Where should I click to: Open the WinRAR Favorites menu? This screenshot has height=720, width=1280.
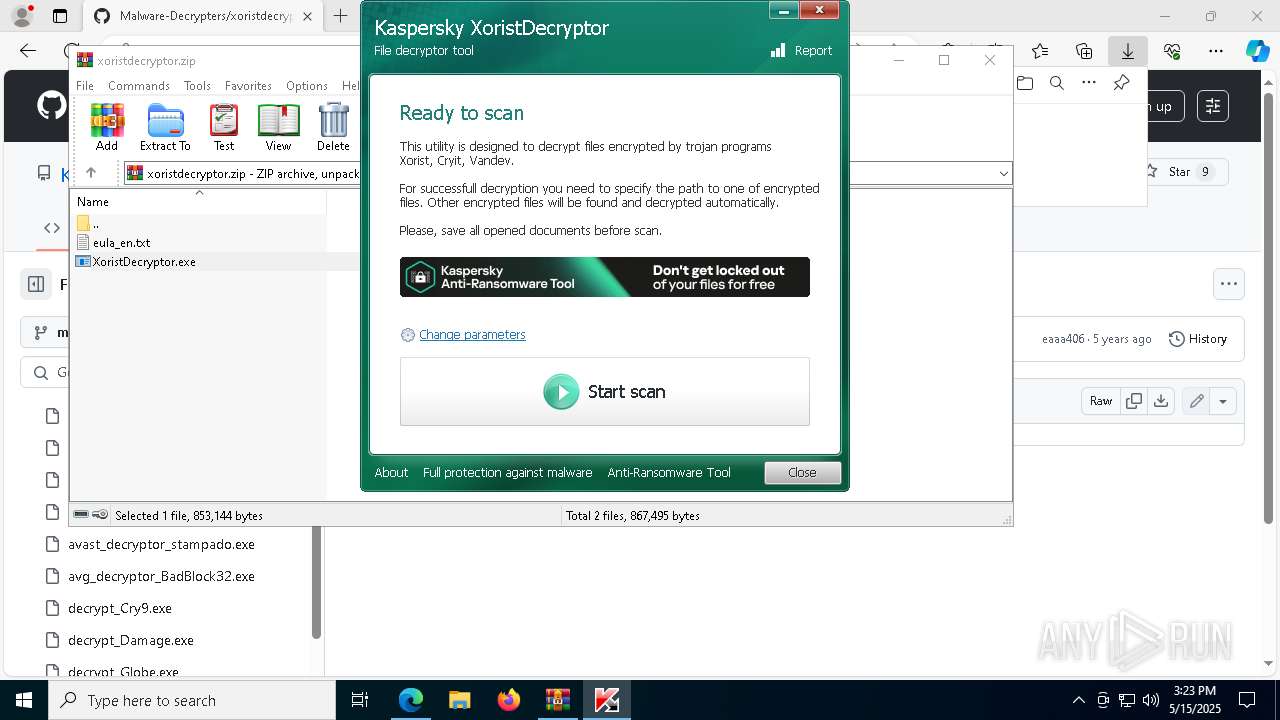248,86
